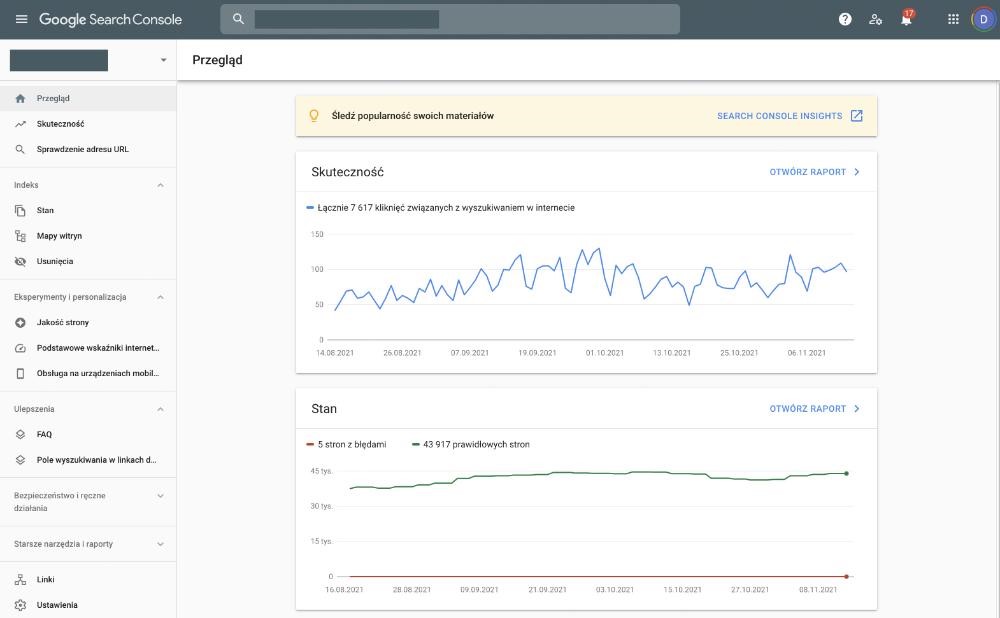Viewport: 1000px width, 618px height.
Task: Open the notifications bell
Action: pos(906,19)
